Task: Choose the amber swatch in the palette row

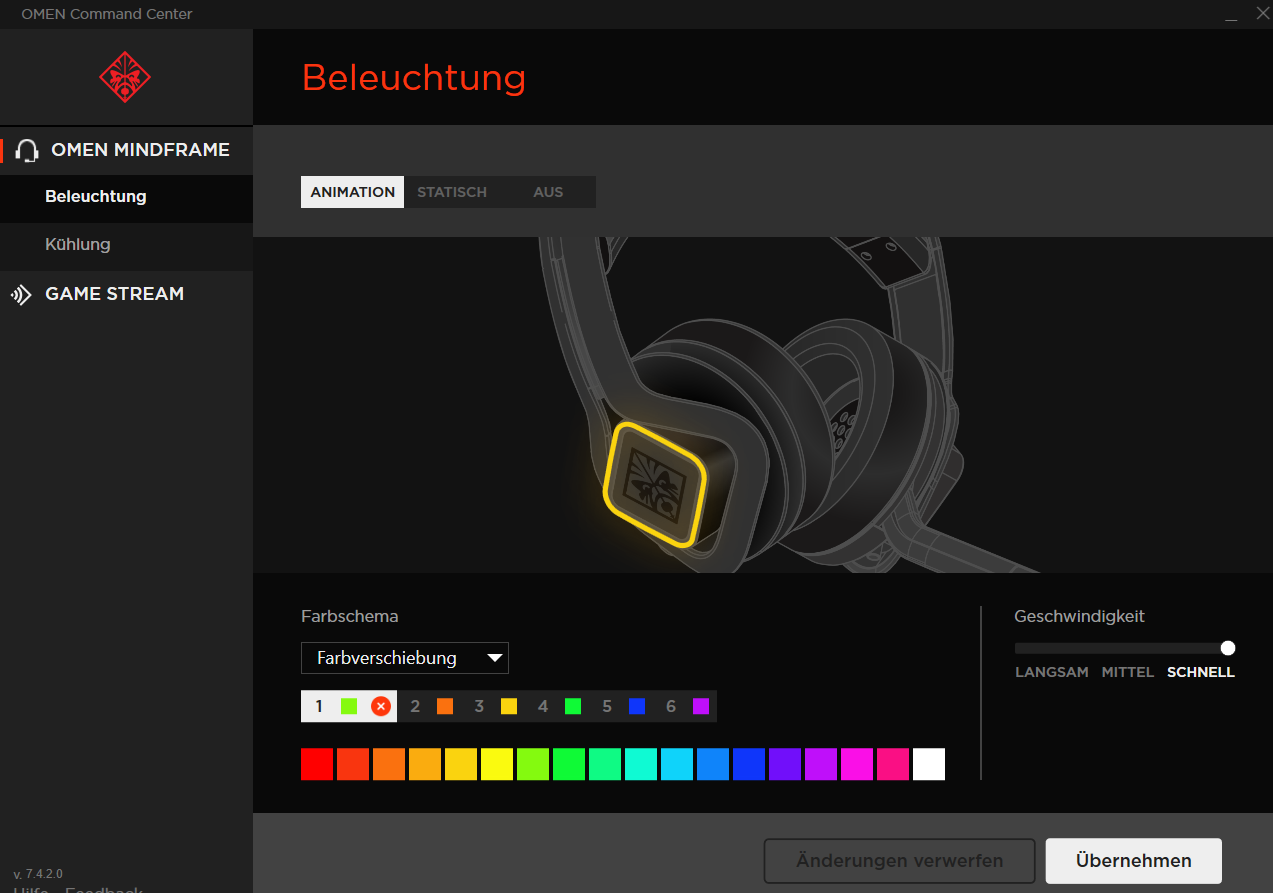Action: (425, 764)
